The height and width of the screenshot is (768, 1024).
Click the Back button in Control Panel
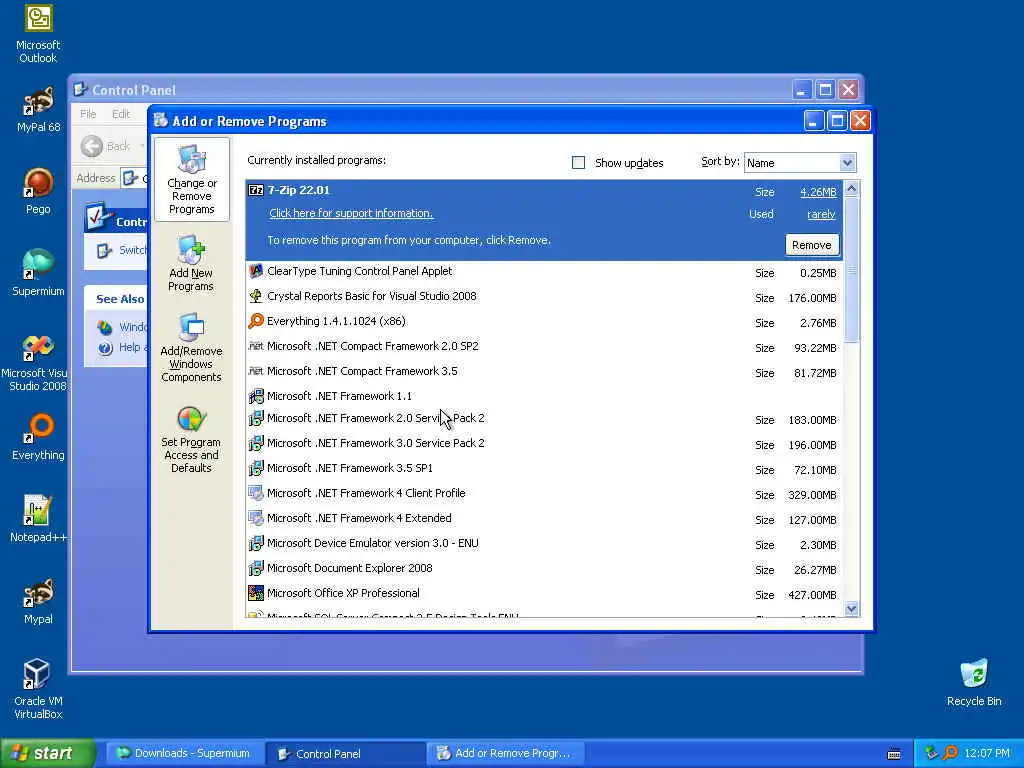(106, 146)
